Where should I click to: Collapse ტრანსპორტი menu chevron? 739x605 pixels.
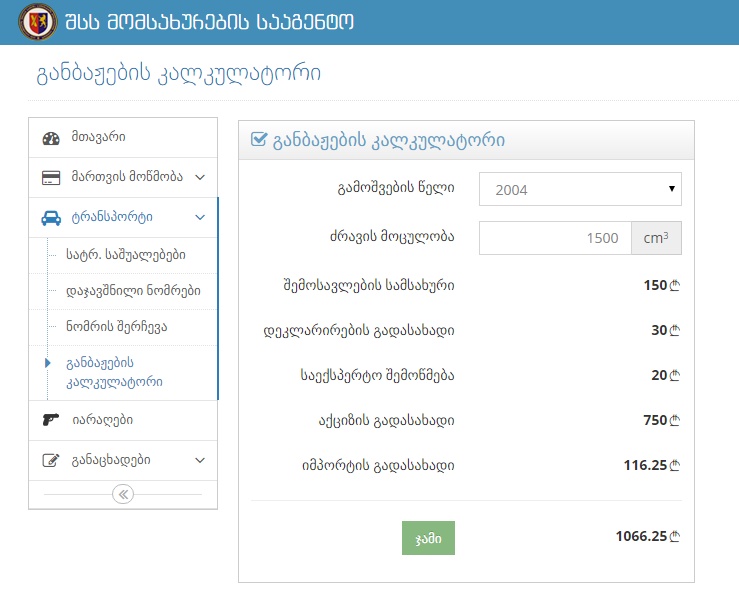click(200, 218)
